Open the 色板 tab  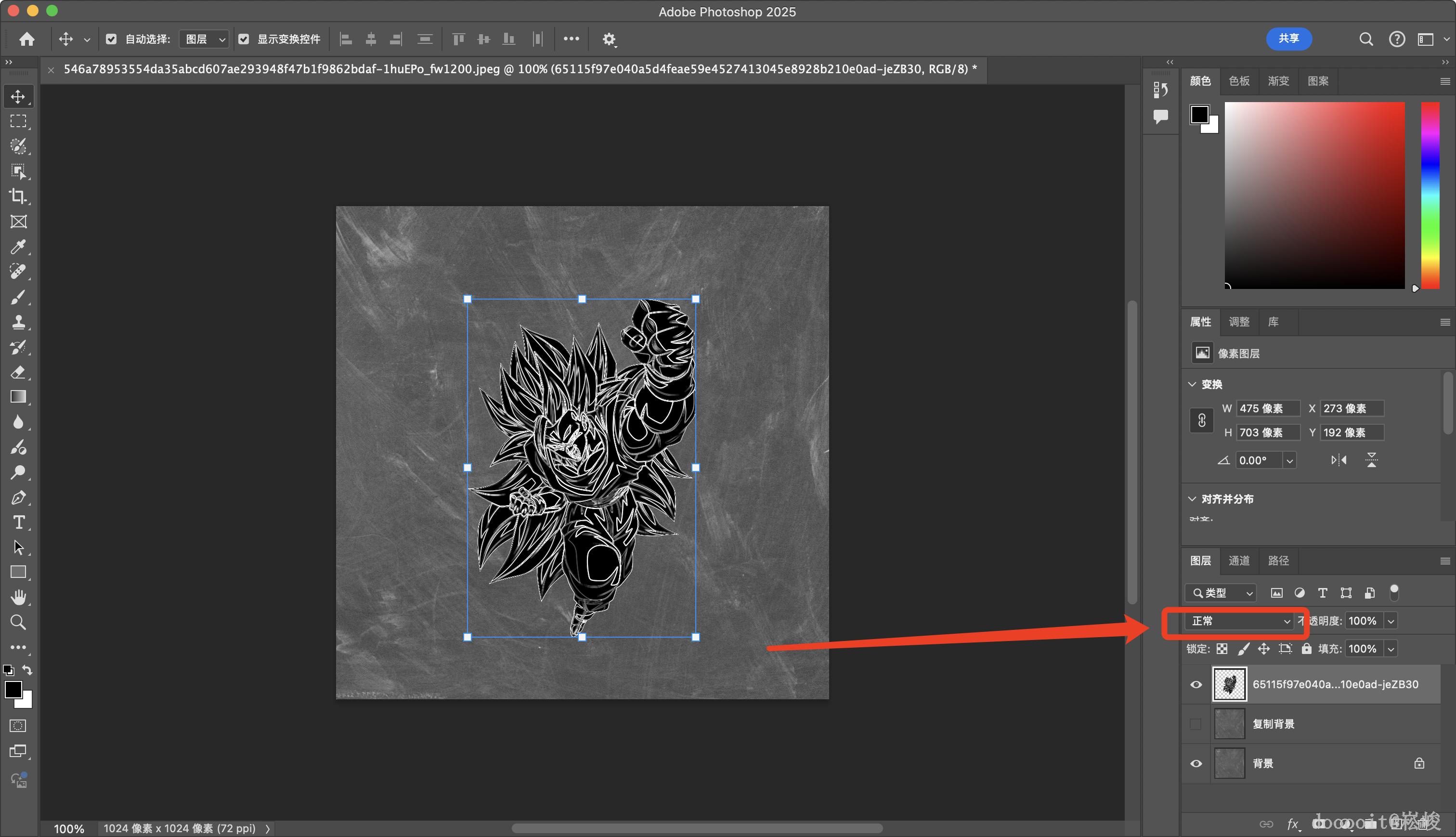pyautogui.click(x=1239, y=81)
